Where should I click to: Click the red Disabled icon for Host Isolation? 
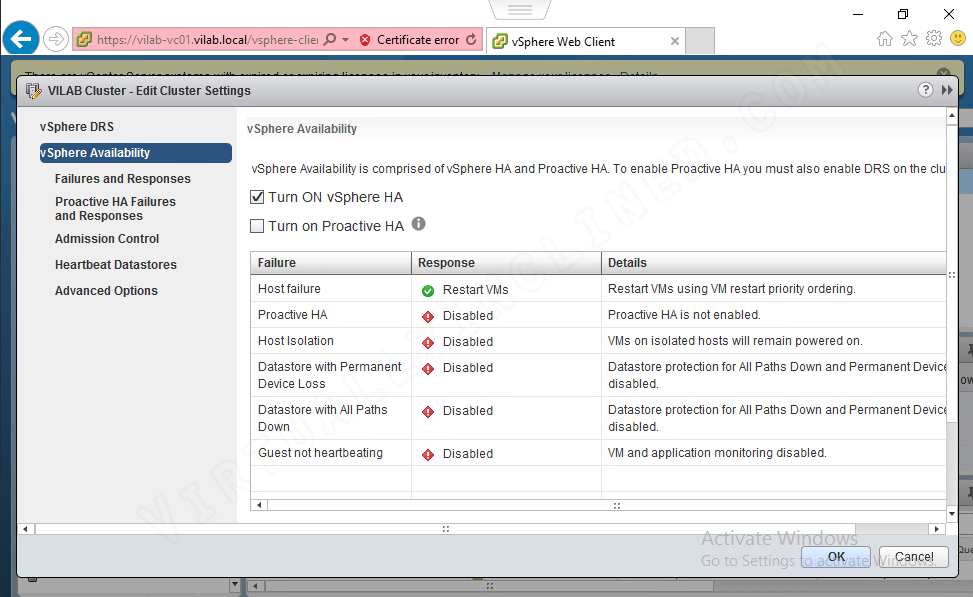[428, 341]
